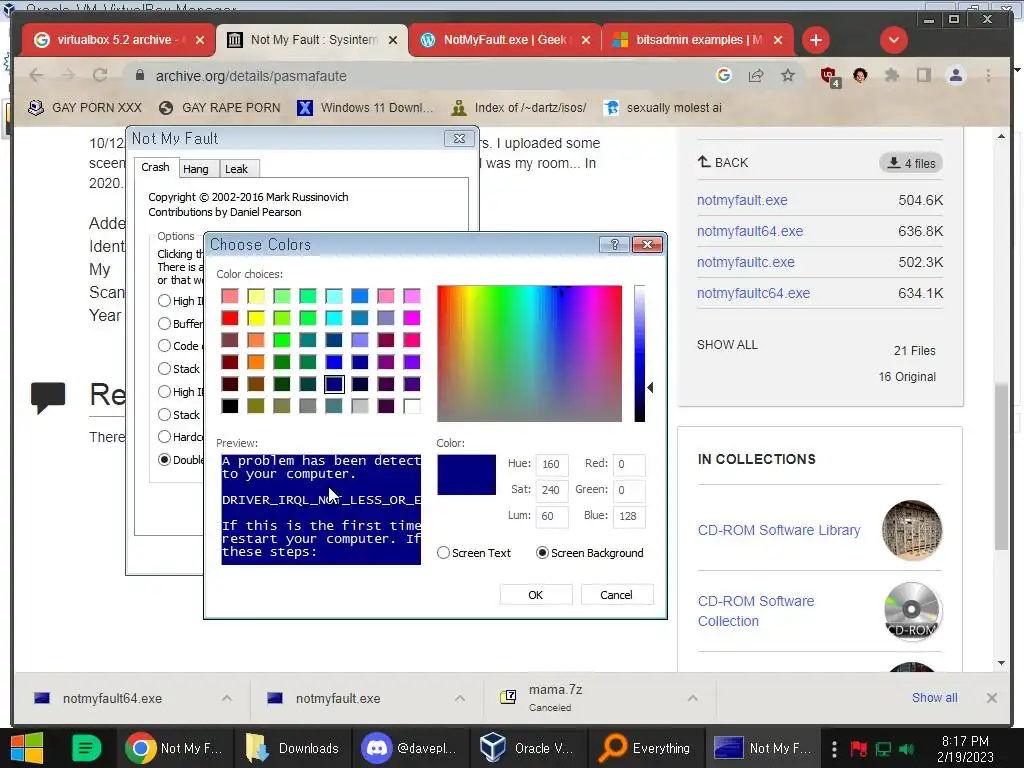The image size is (1024, 768).
Task: Open the Crash tab
Action: point(155,167)
